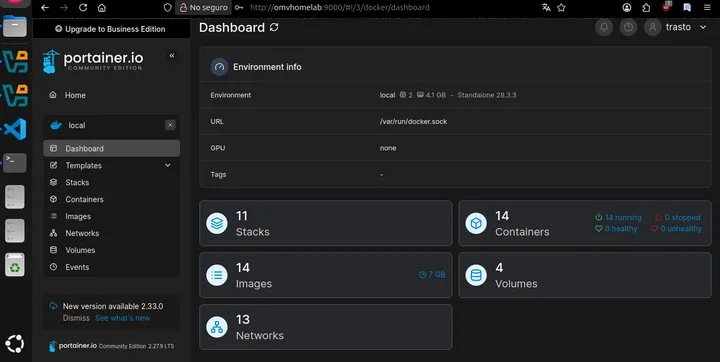Open the 11 Stacks card
Screen dimensions: 720x362
click(326, 223)
